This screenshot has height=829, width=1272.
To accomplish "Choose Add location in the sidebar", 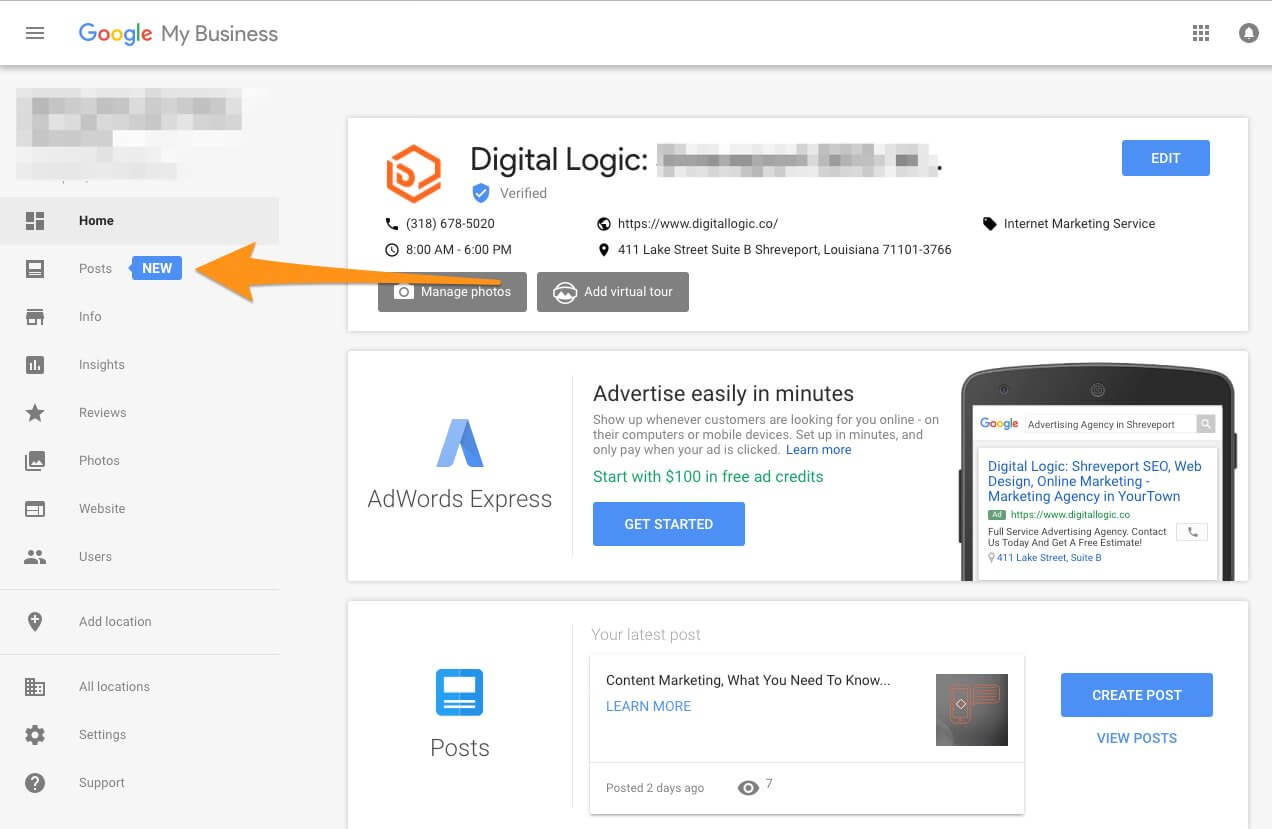I will (x=139, y=622).
